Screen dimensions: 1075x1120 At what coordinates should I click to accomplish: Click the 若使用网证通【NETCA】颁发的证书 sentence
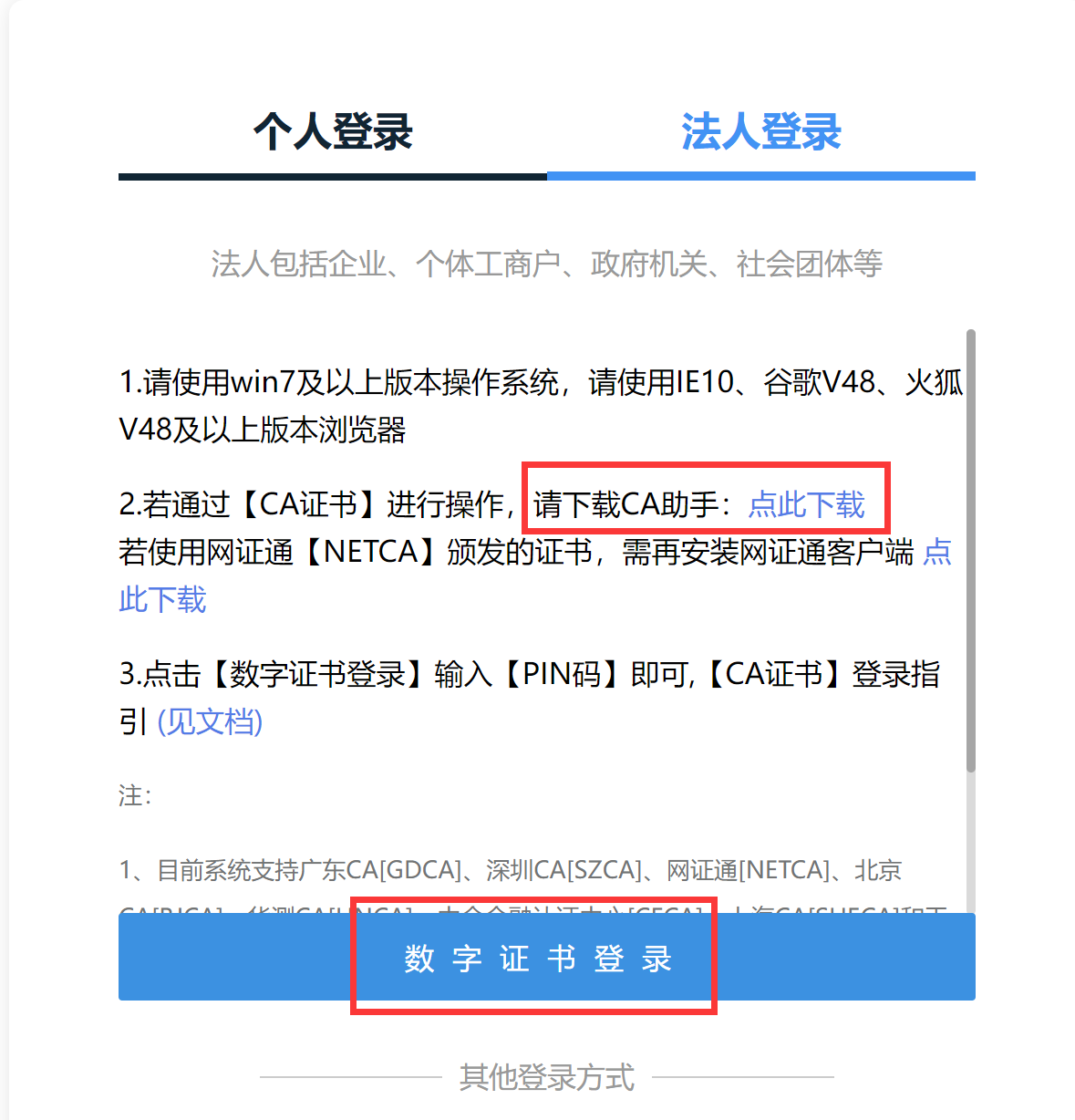point(356,552)
